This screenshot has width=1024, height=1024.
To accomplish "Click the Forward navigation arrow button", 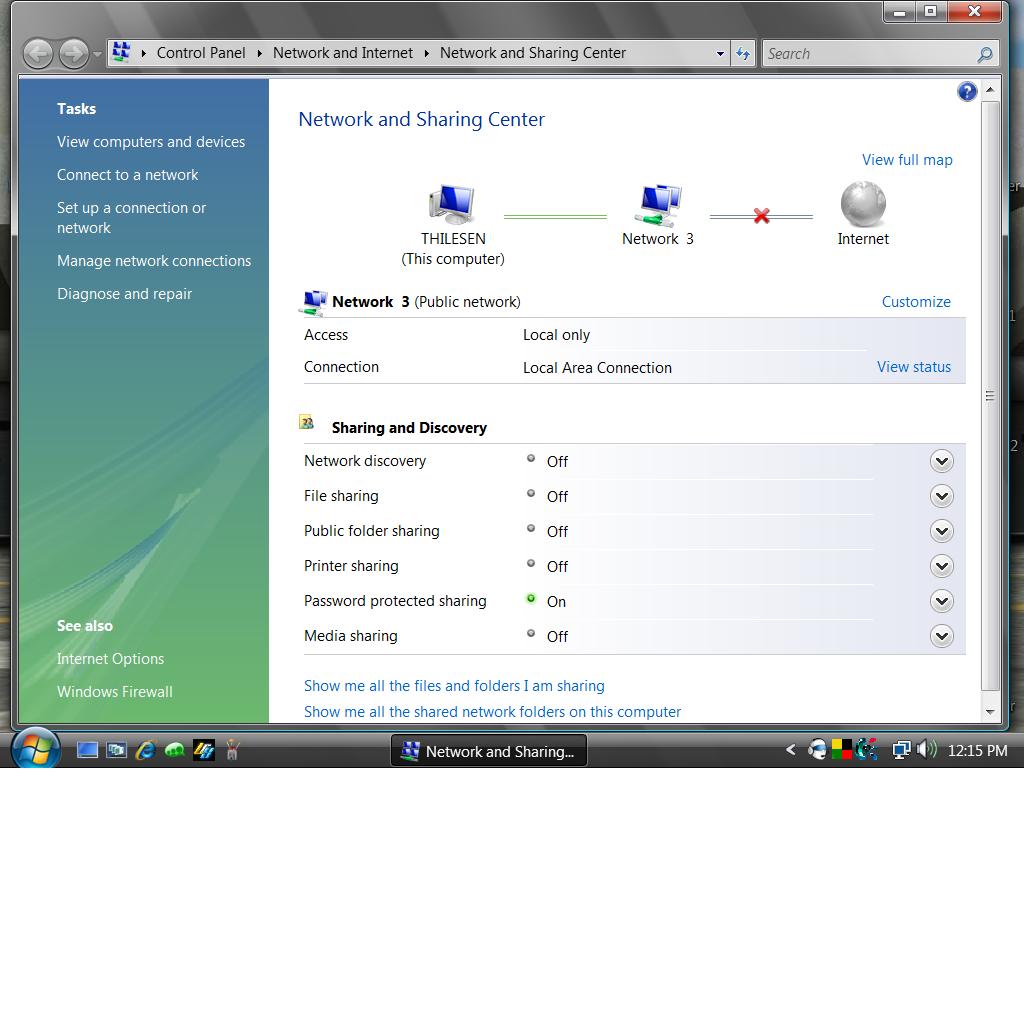I will [x=74, y=54].
